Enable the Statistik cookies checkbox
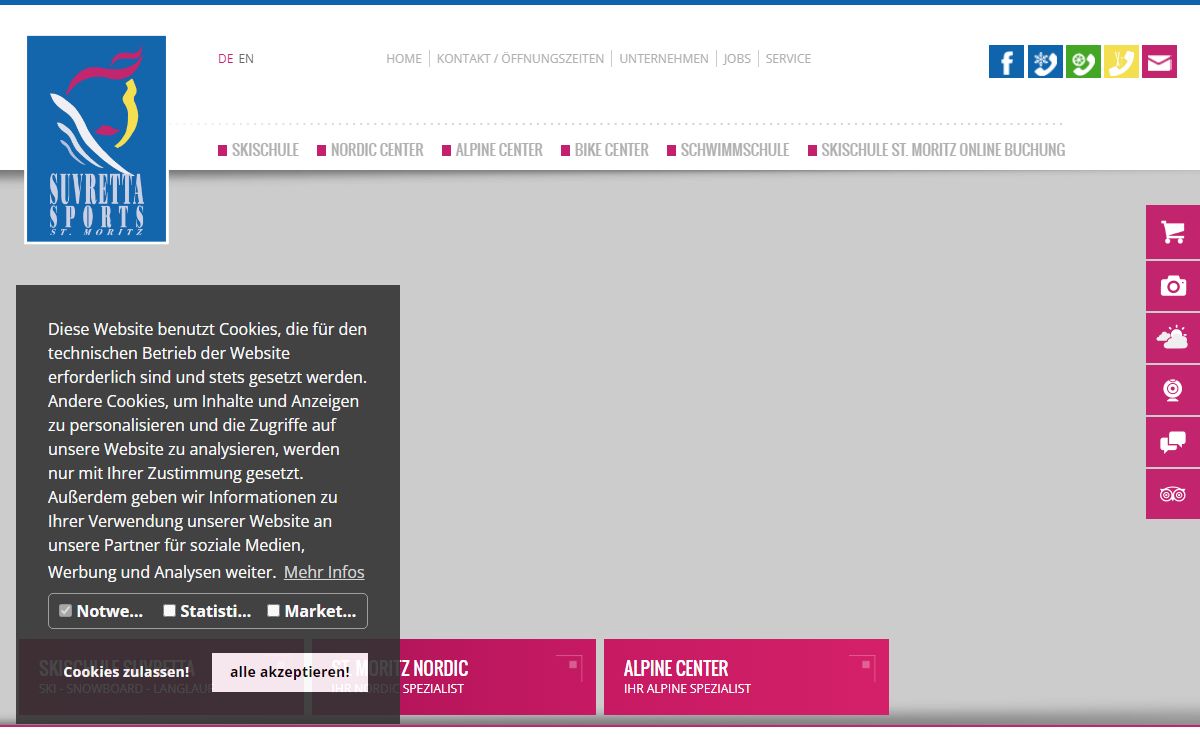Image resolution: width=1200 pixels, height=740 pixels. pos(170,611)
